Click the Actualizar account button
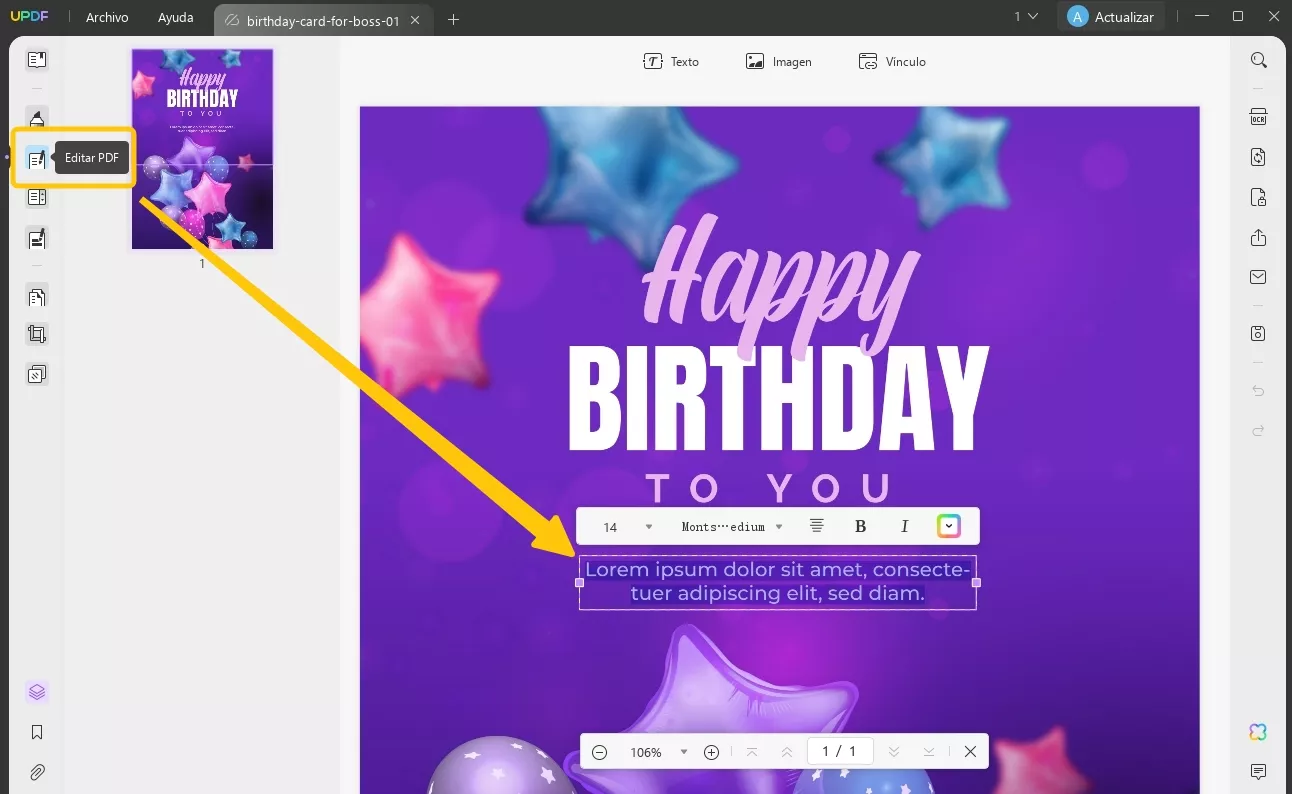This screenshot has height=794, width=1292. tap(1111, 17)
